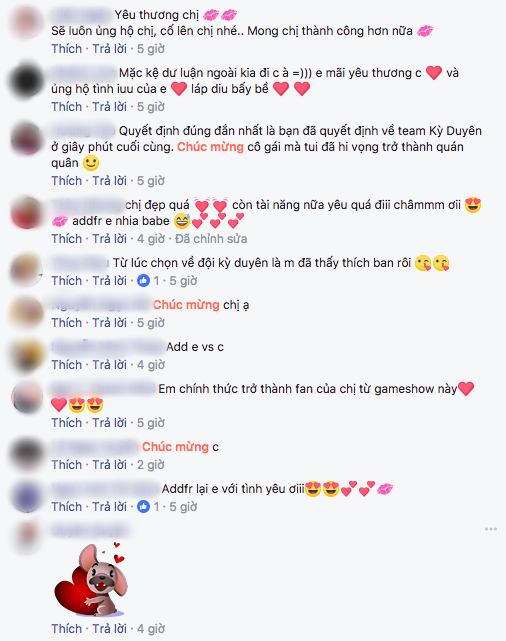Click avatar beside 'Add e vs c' comment

[27, 354]
